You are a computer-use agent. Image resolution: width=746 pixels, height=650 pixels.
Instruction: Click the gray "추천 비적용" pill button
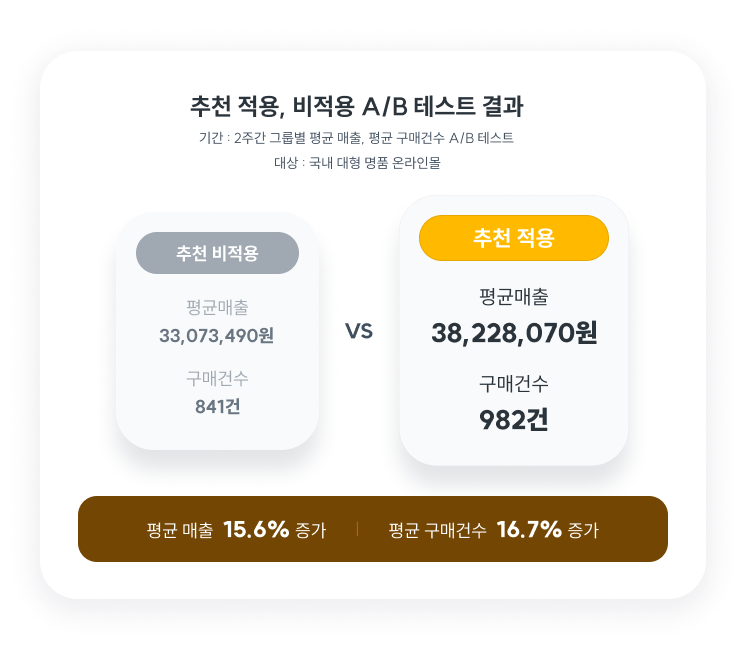click(x=217, y=253)
